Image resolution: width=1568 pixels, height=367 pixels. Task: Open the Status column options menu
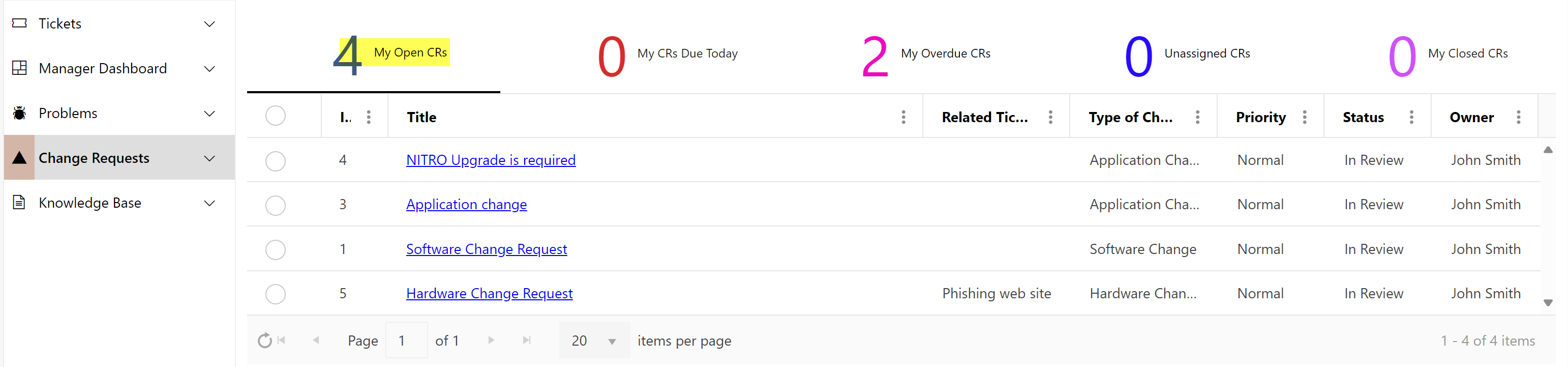(1411, 117)
